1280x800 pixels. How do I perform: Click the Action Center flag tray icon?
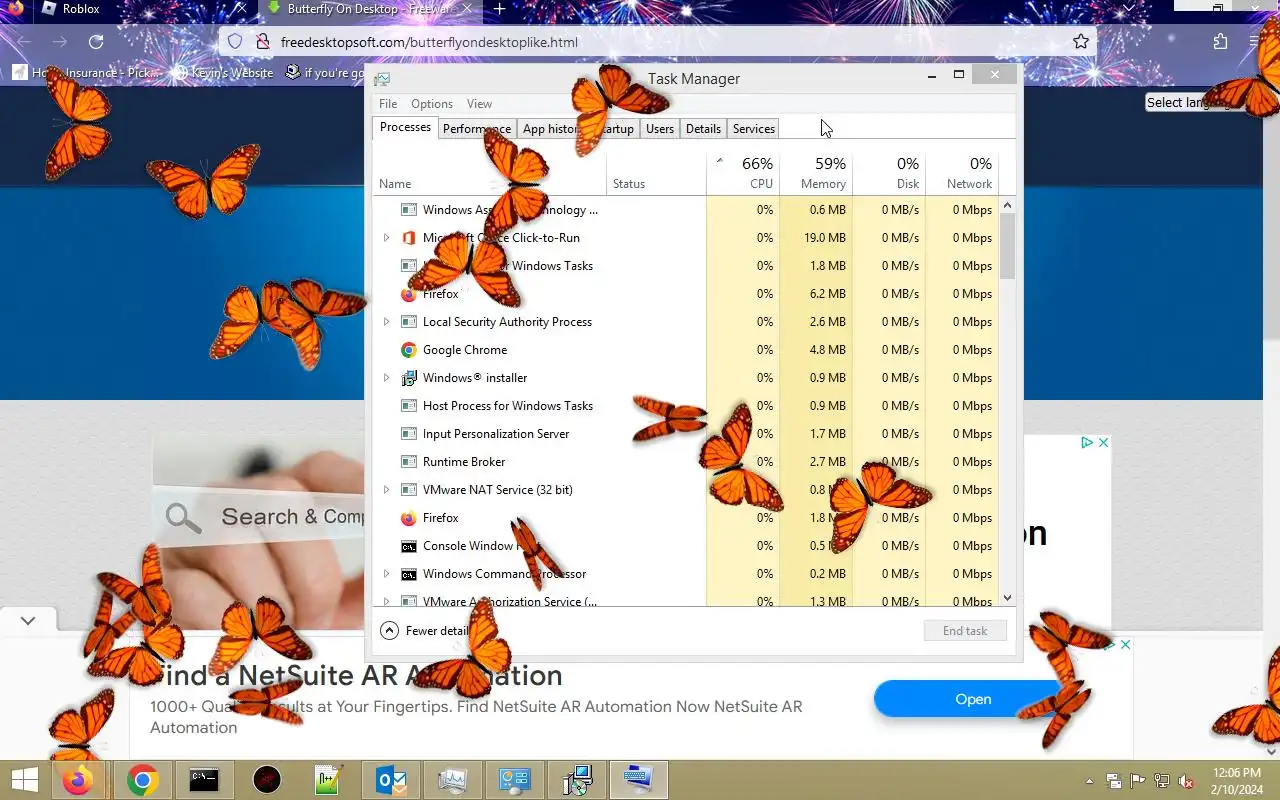pyautogui.click(x=1138, y=781)
